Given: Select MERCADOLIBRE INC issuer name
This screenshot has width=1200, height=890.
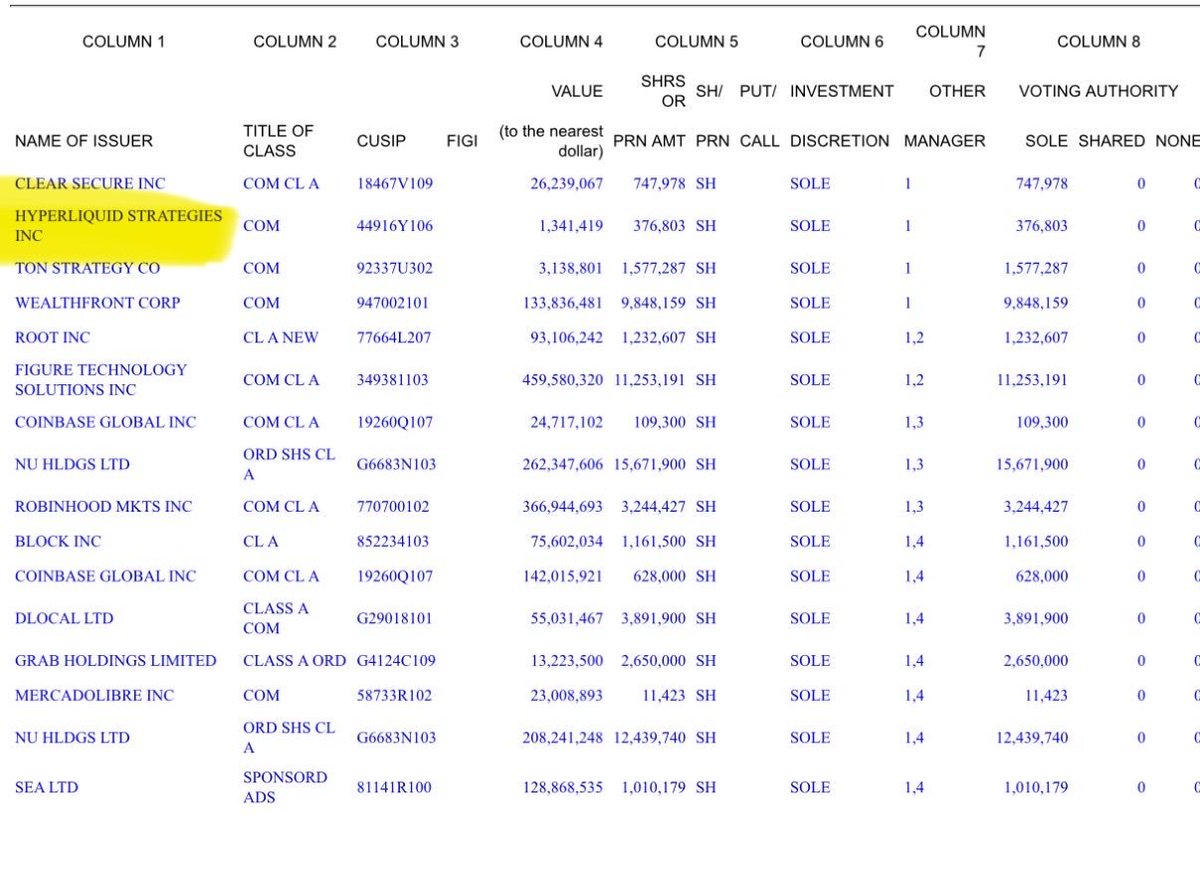Looking at the screenshot, I should point(94,696).
